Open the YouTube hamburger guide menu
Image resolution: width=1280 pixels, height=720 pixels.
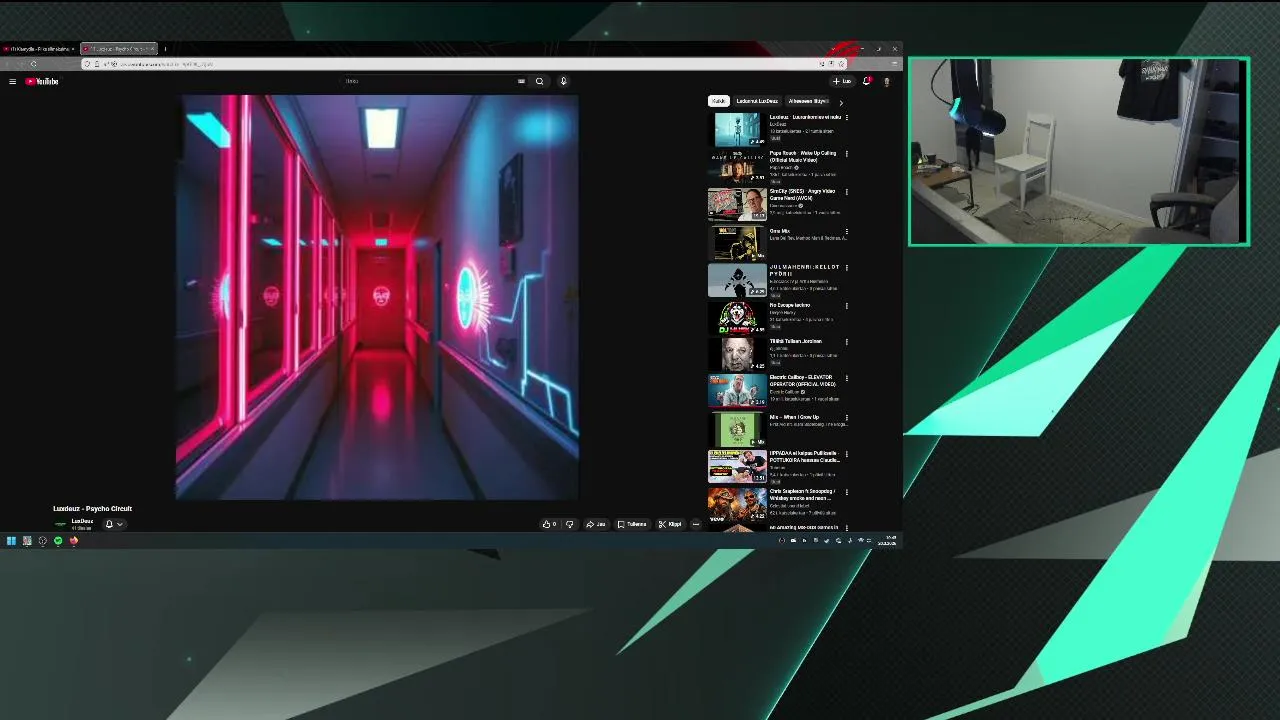coord(12,81)
